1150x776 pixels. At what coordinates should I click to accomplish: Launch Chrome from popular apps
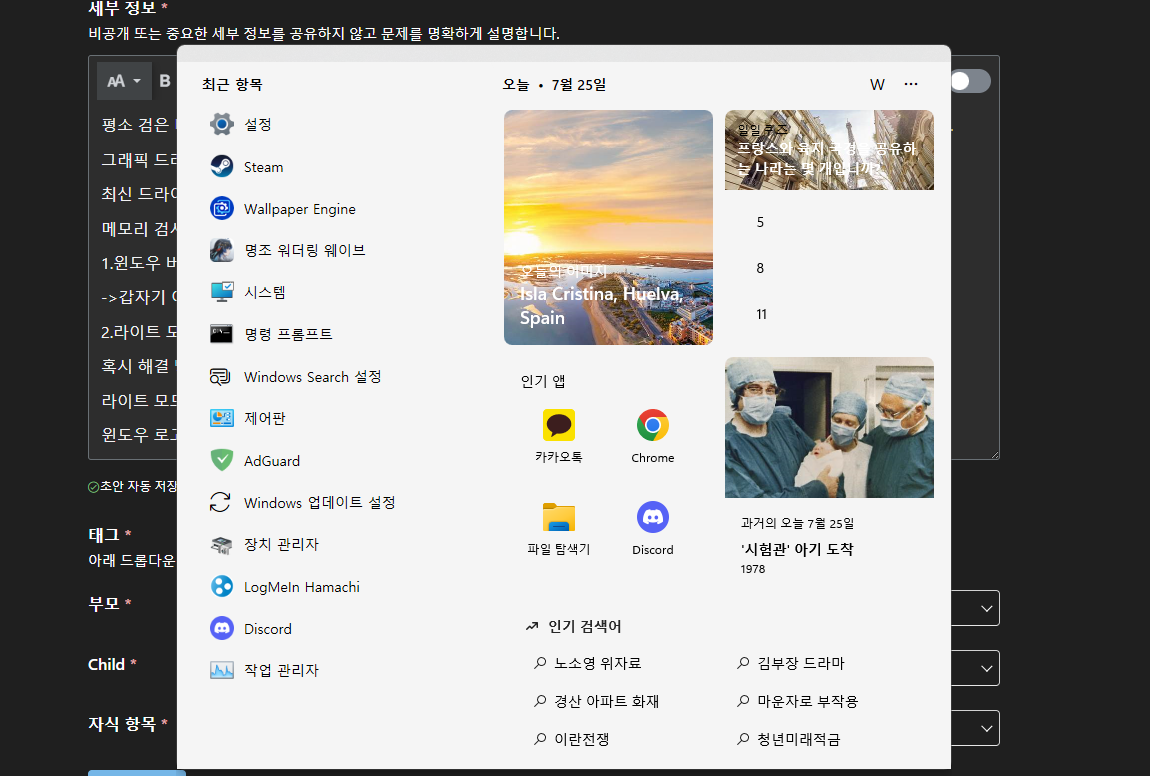653,425
